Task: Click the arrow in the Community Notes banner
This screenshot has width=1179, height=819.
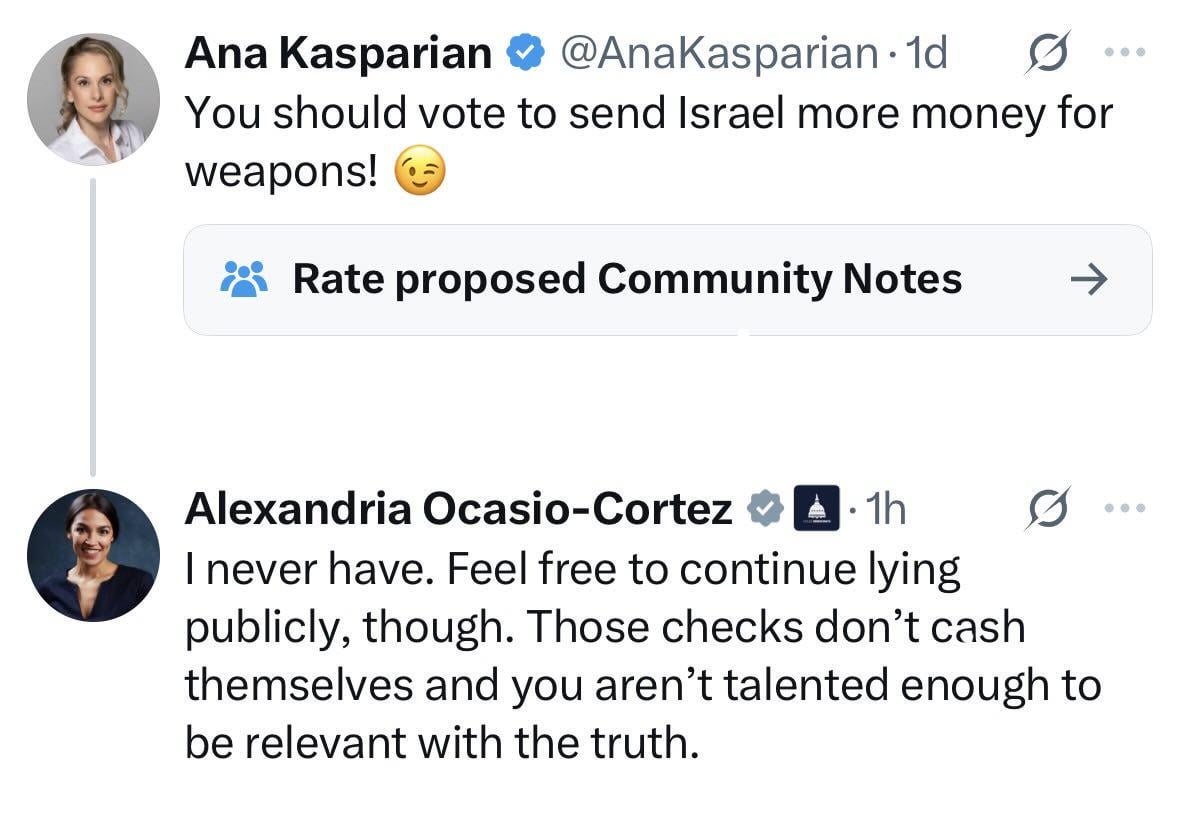Action: pos(1088,280)
